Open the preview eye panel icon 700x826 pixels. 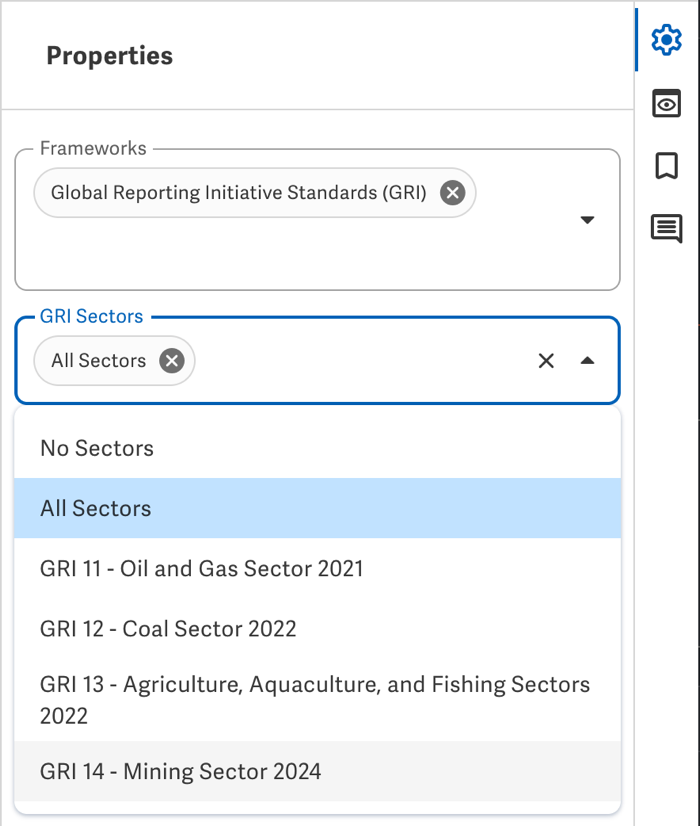click(x=666, y=103)
